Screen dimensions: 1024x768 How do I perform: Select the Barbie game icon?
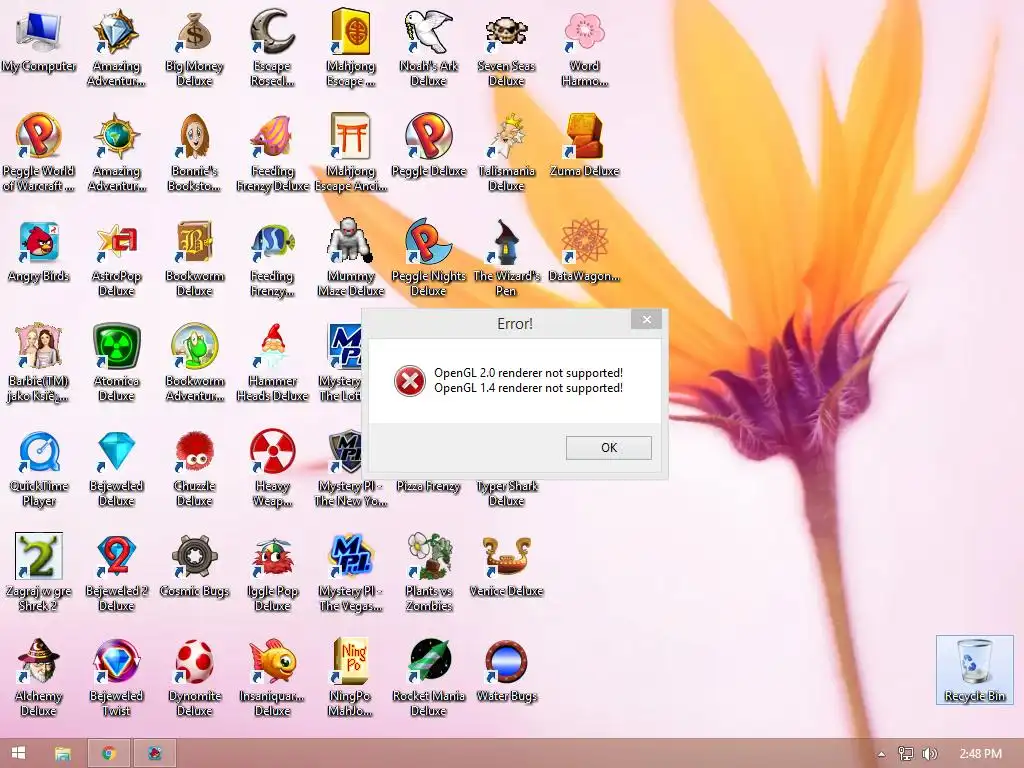point(39,346)
